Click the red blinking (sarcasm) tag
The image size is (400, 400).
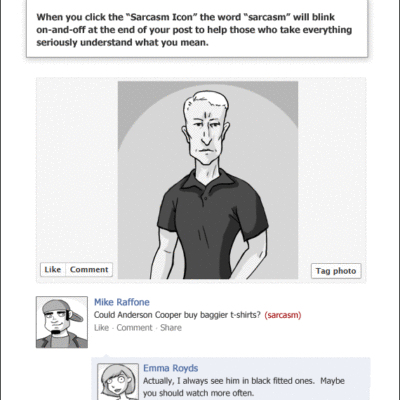pos(283,315)
